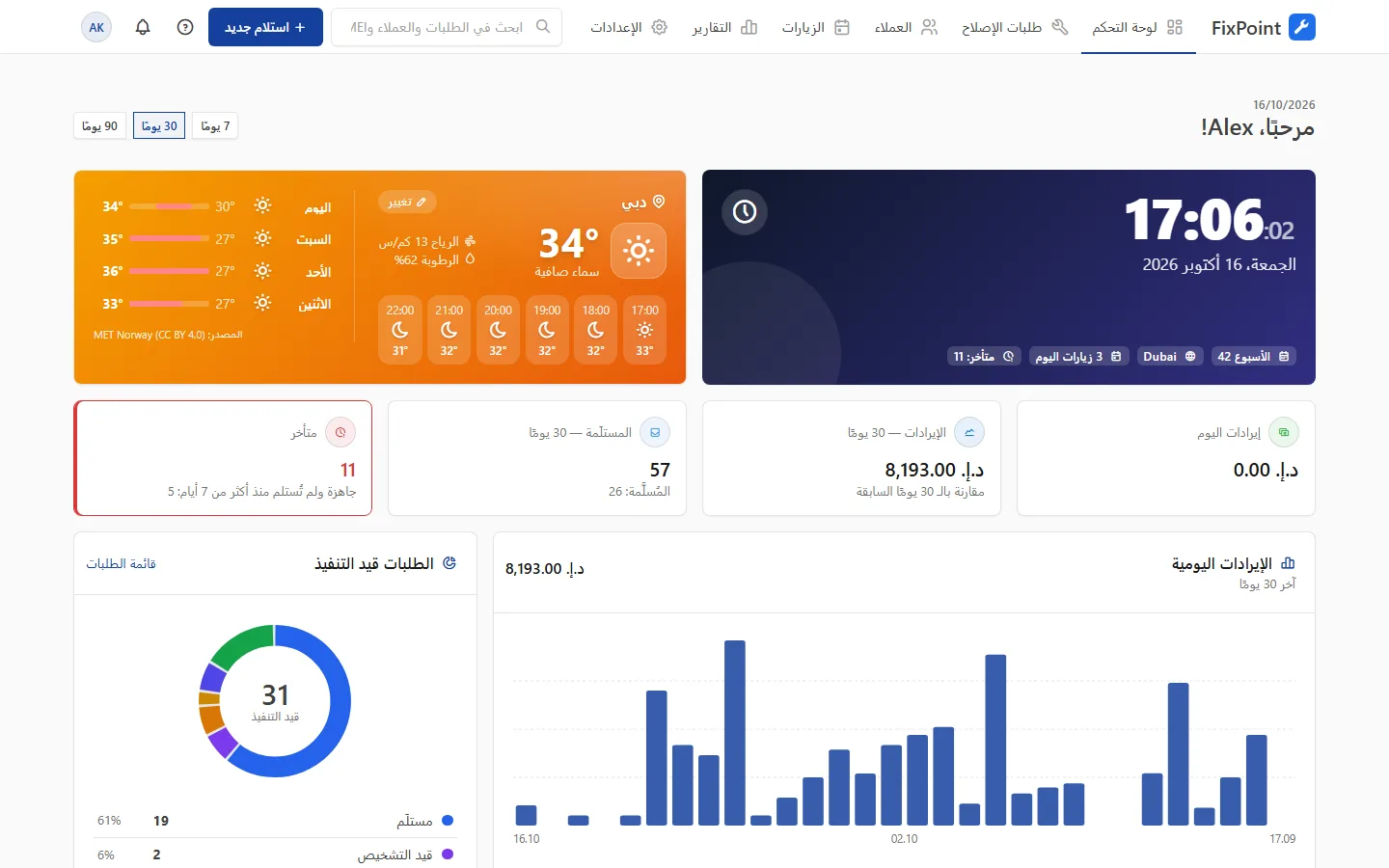Click the 3 زيارات اليوم badge

tap(1077, 356)
